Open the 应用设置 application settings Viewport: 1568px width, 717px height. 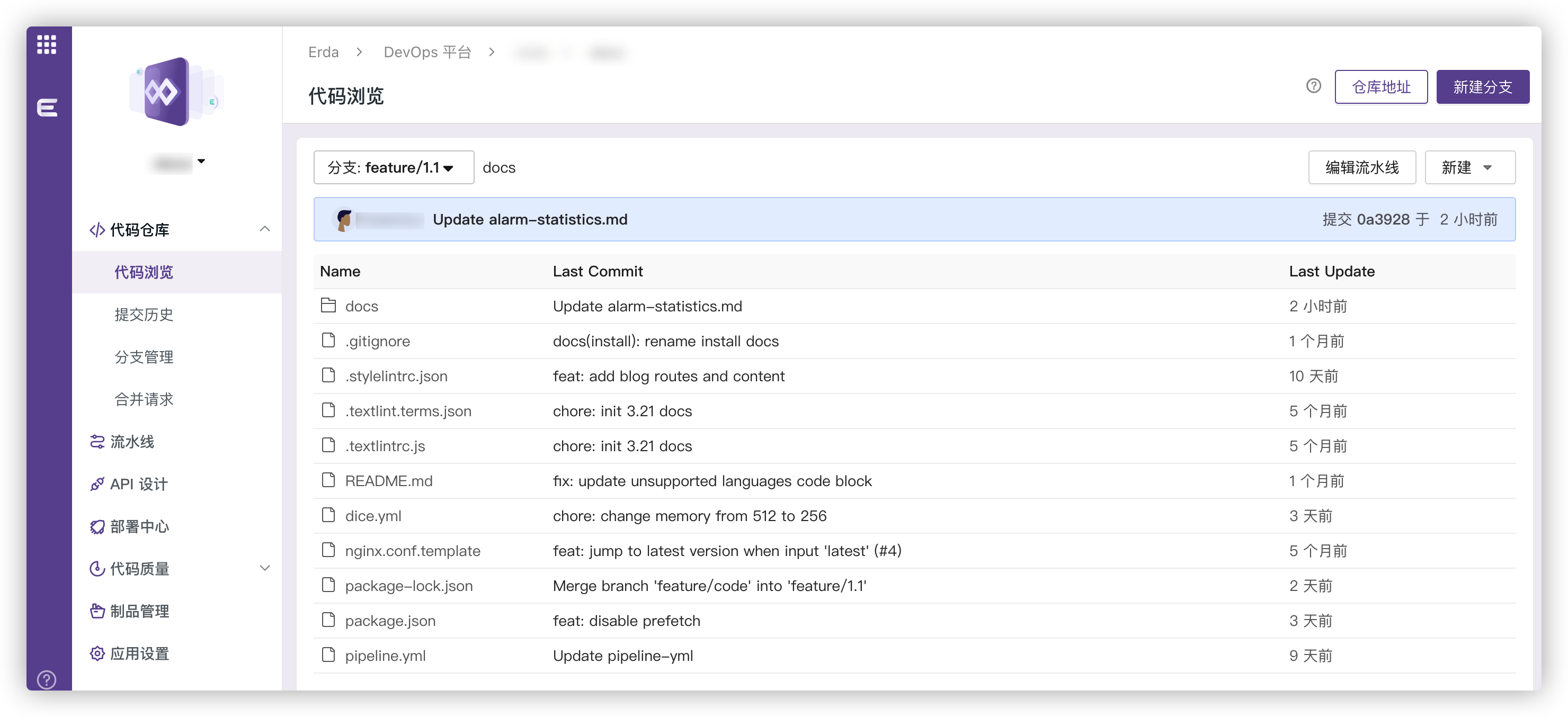pos(140,653)
